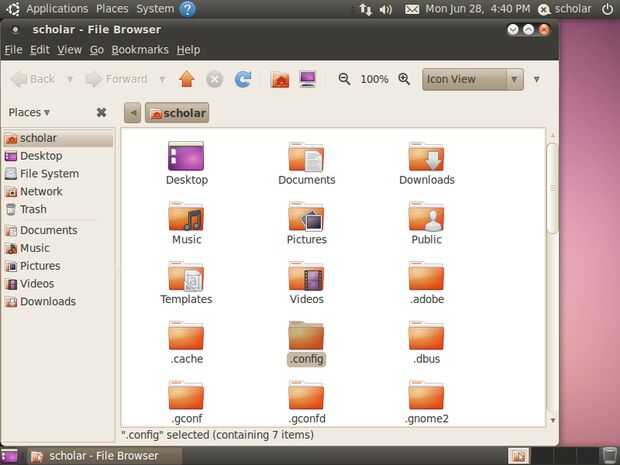The width and height of the screenshot is (620, 465).
Task: Open Home folder toolbar icon
Action: [x=280, y=79]
